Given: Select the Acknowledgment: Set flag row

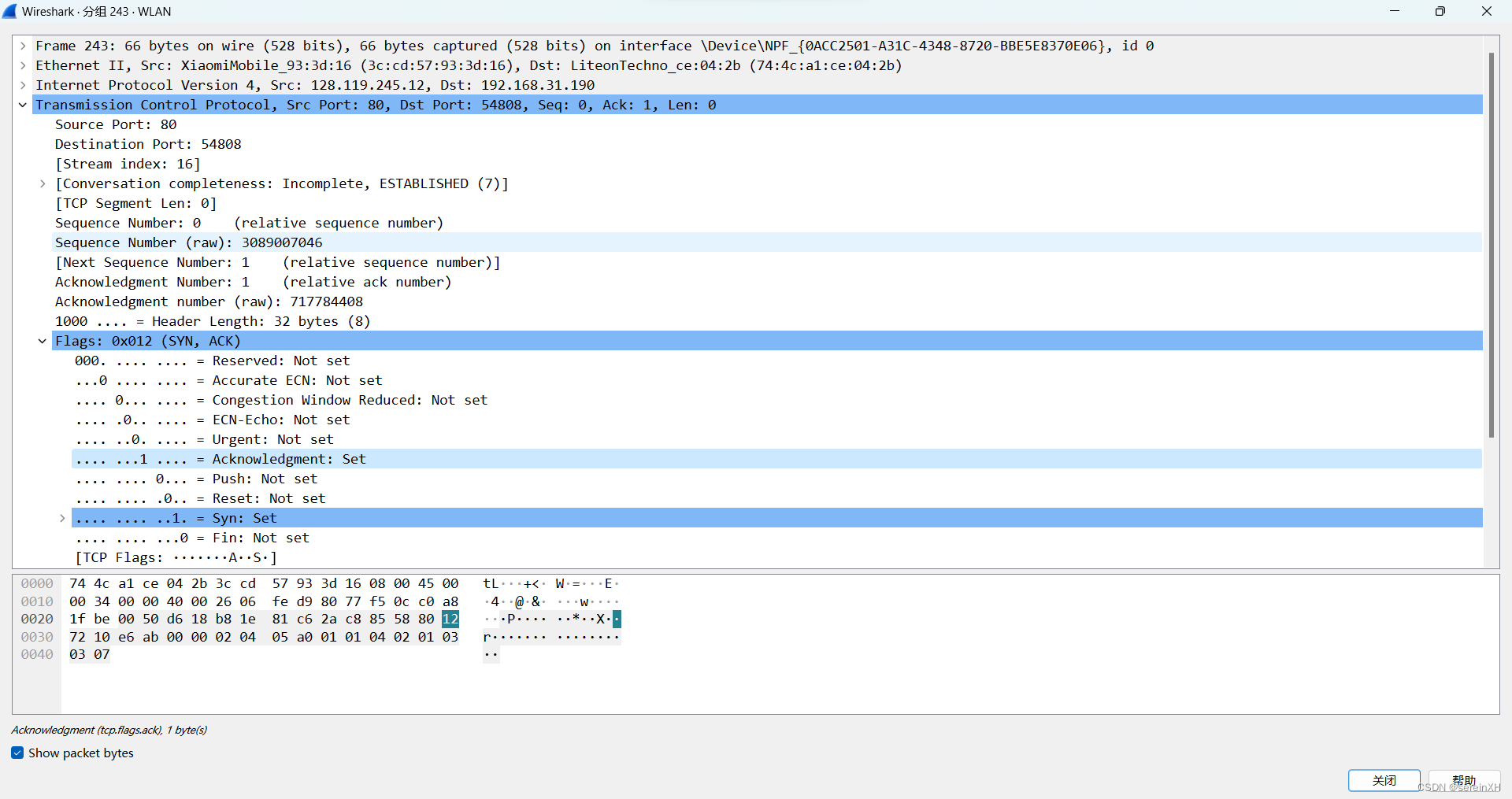Looking at the screenshot, I should (x=219, y=459).
